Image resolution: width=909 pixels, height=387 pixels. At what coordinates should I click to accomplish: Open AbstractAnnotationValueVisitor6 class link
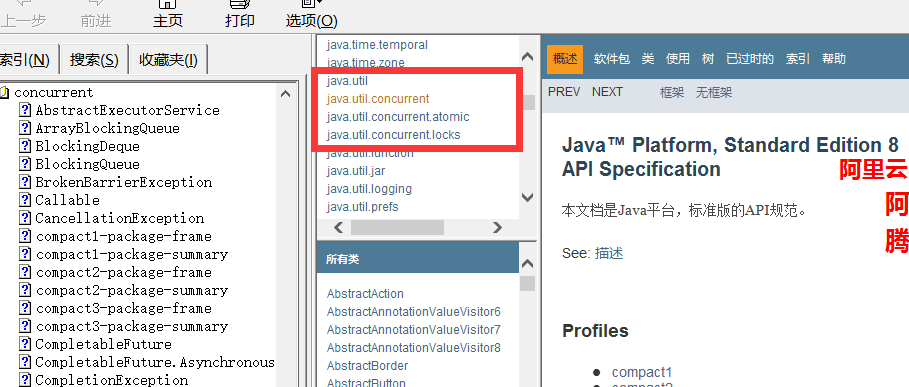click(x=414, y=312)
